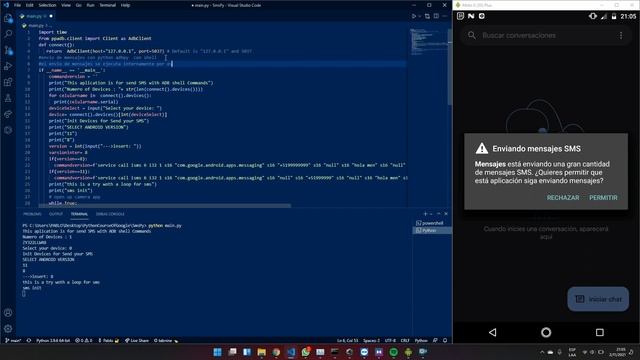Image resolution: width=640 pixels, height=360 pixels.
Task: Open the Terminal menu
Action: pyautogui.click(x=107, y=5)
